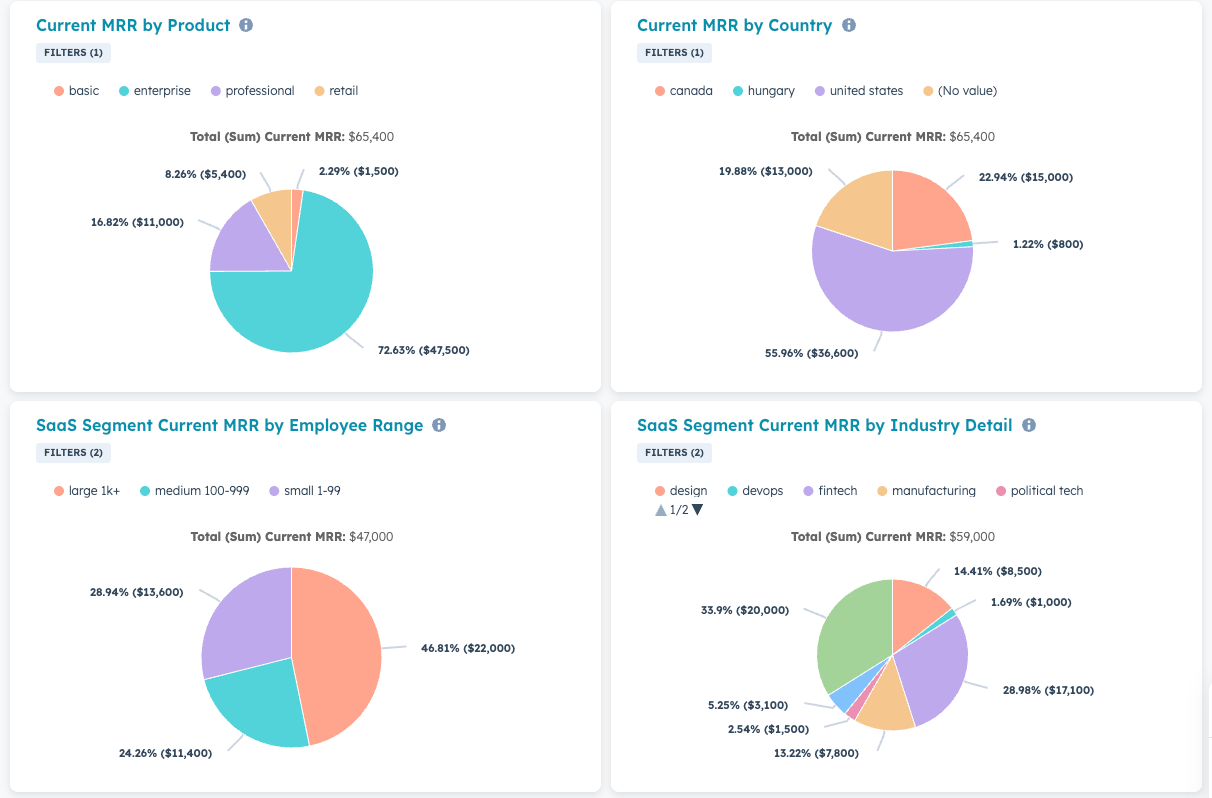This screenshot has width=1212, height=798.
Task: Open info icon next to Employee Range title
Action: [x=438, y=425]
